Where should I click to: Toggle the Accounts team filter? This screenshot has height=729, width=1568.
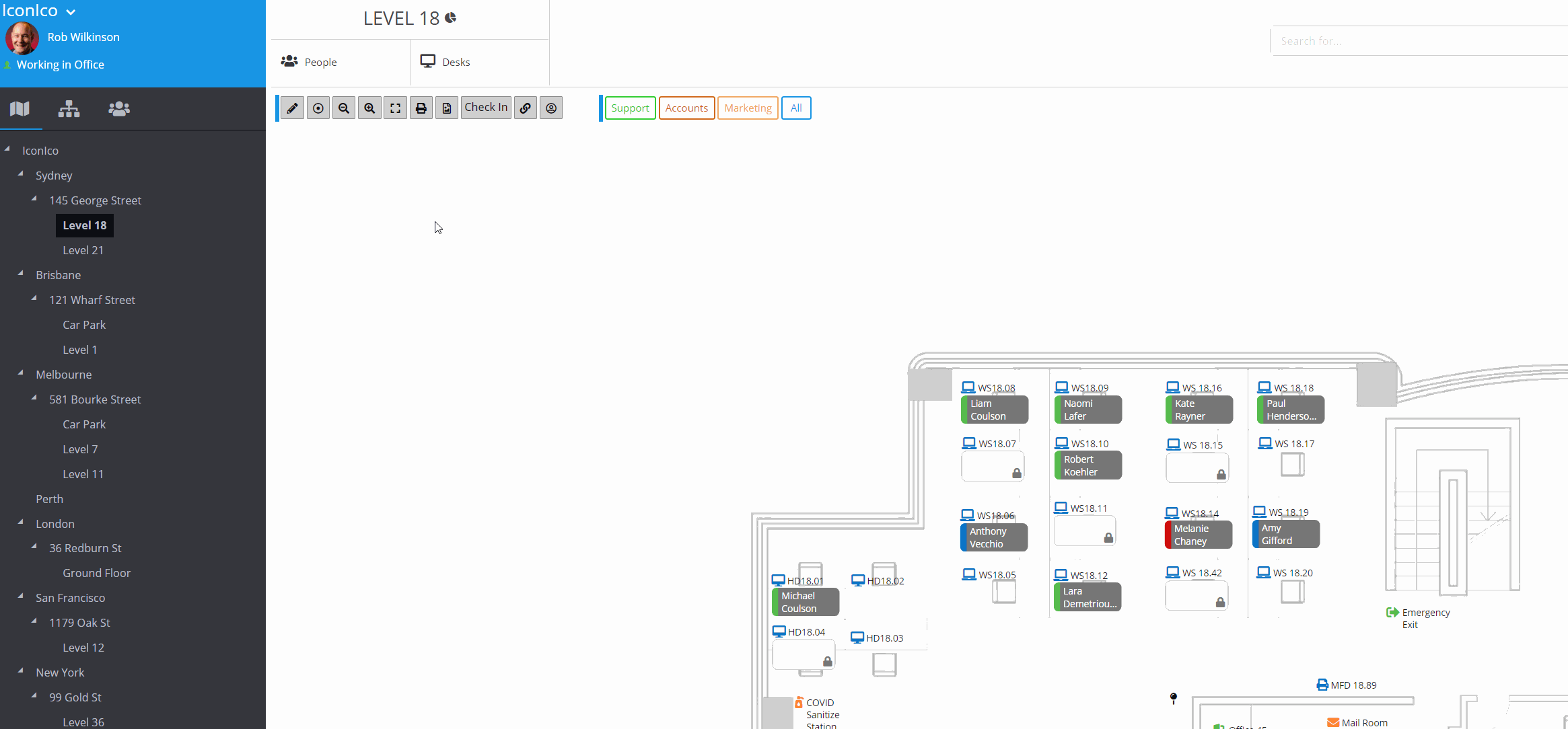[686, 108]
